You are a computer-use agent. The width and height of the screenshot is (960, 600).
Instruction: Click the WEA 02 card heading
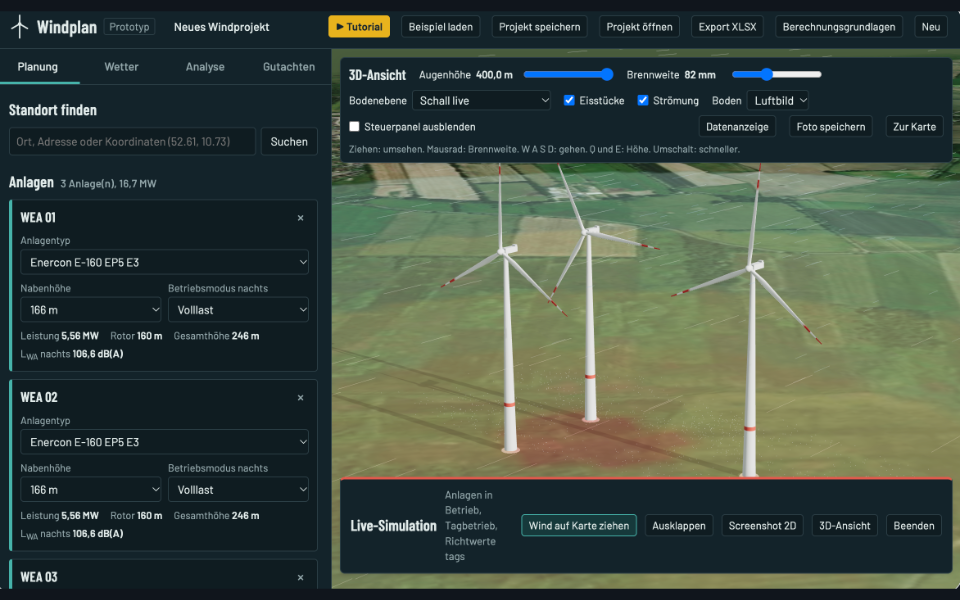coord(39,397)
